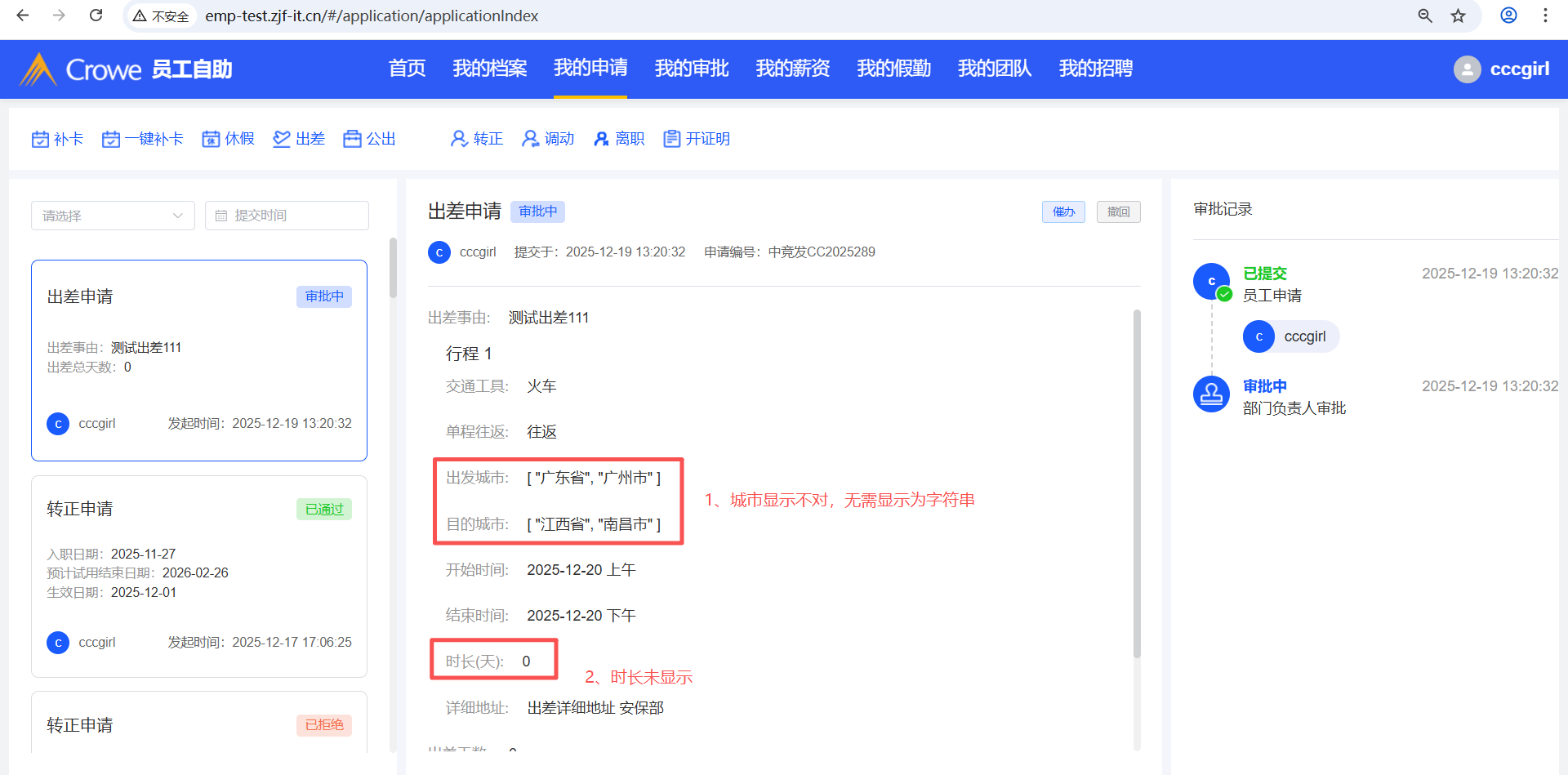Open the 我的假勤 tab

[x=894, y=69]
